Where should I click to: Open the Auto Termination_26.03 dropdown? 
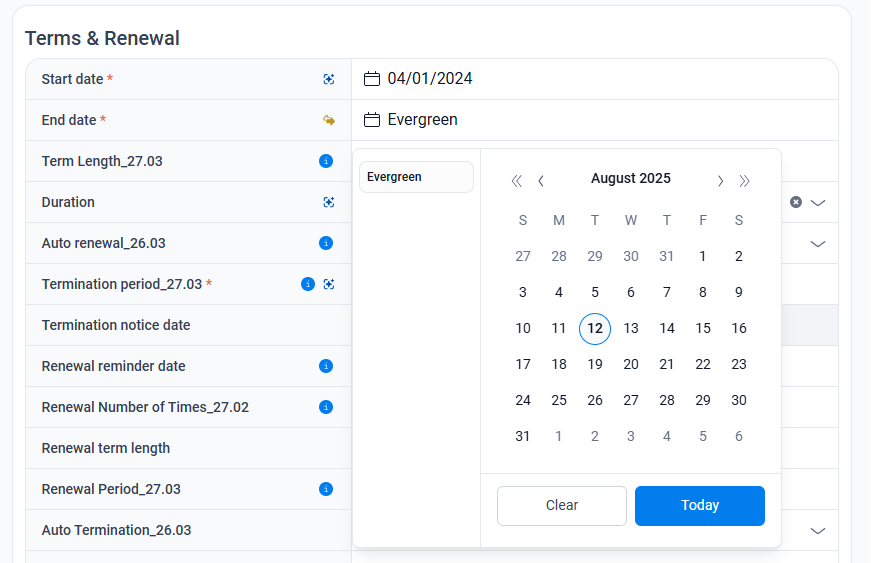click(818, 530)
